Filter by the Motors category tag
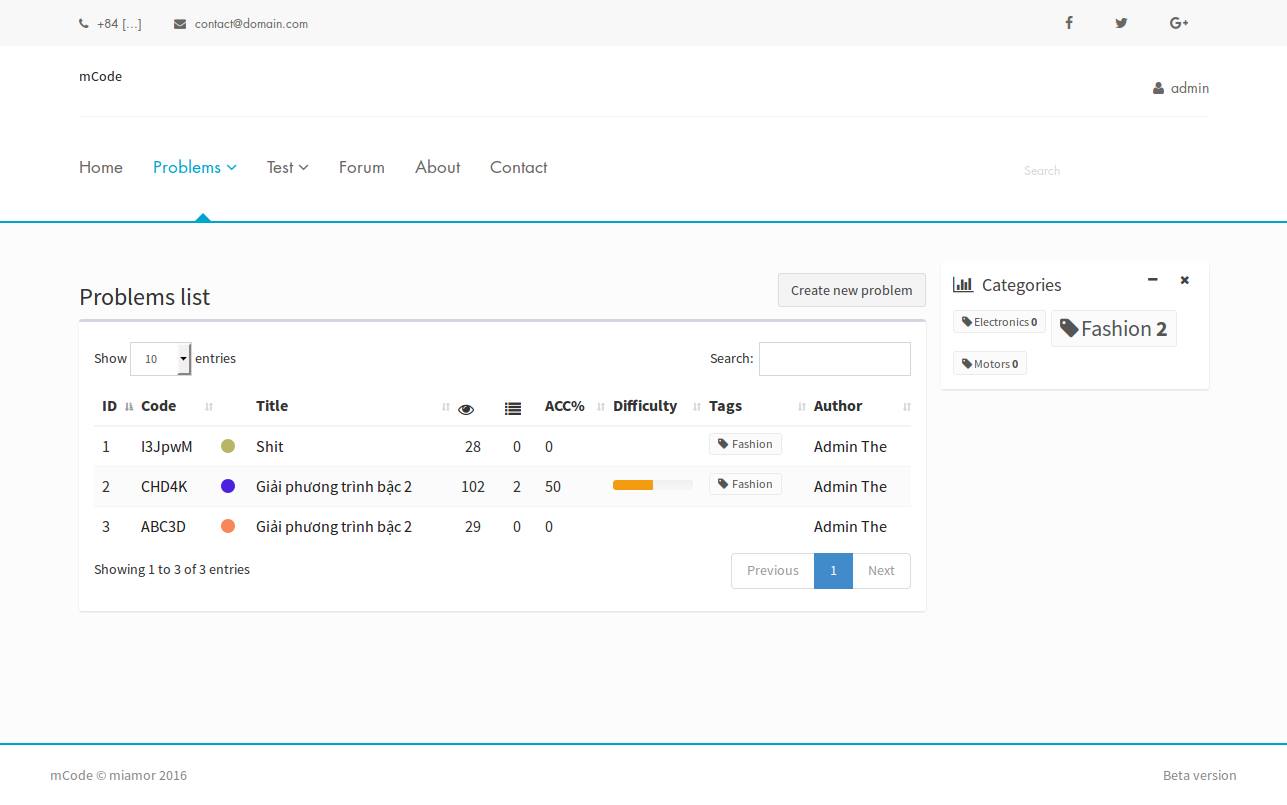Viewport: 1287px width, 805px height. [989, 364]
